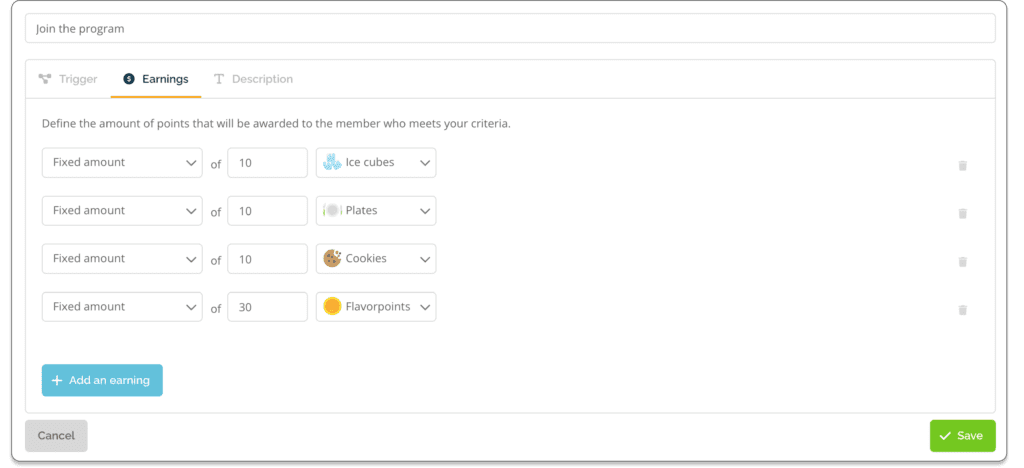Focus the Join the program name field

point(510,29)
